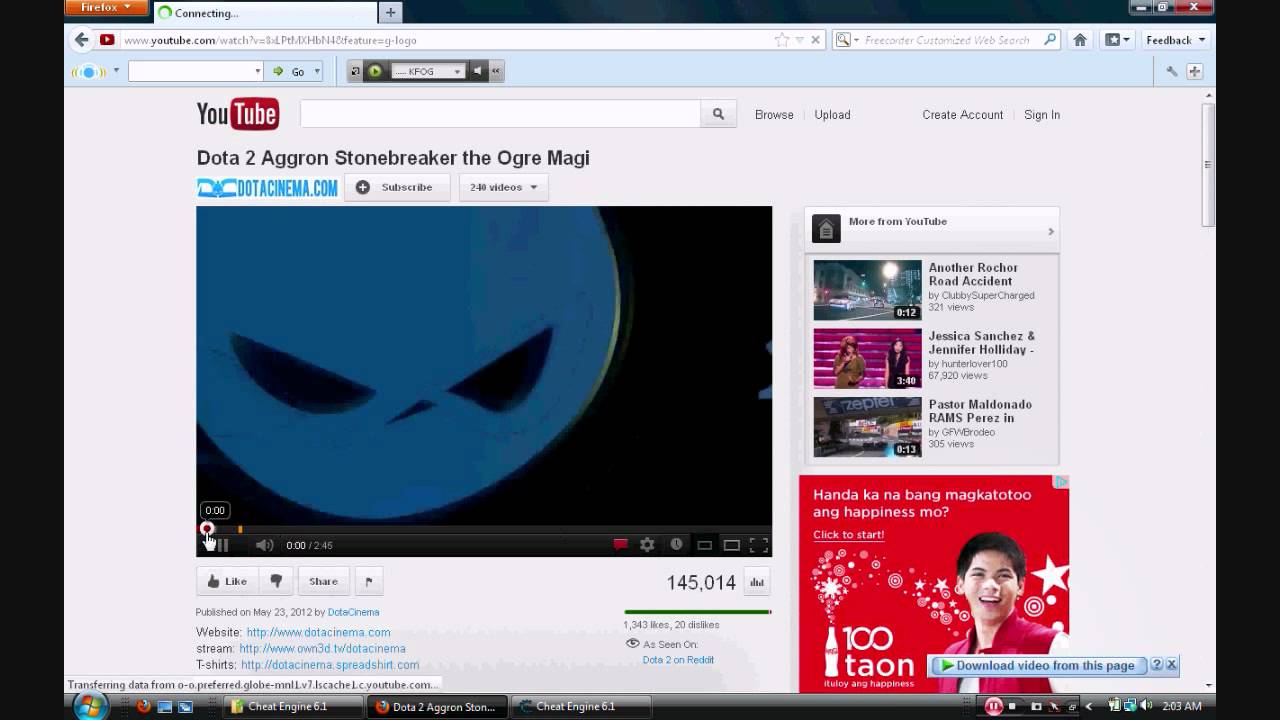This screenshot has width=1280, height=720.
Task: Open the Feedback dropdown menu
Action: pos(1174,40)
